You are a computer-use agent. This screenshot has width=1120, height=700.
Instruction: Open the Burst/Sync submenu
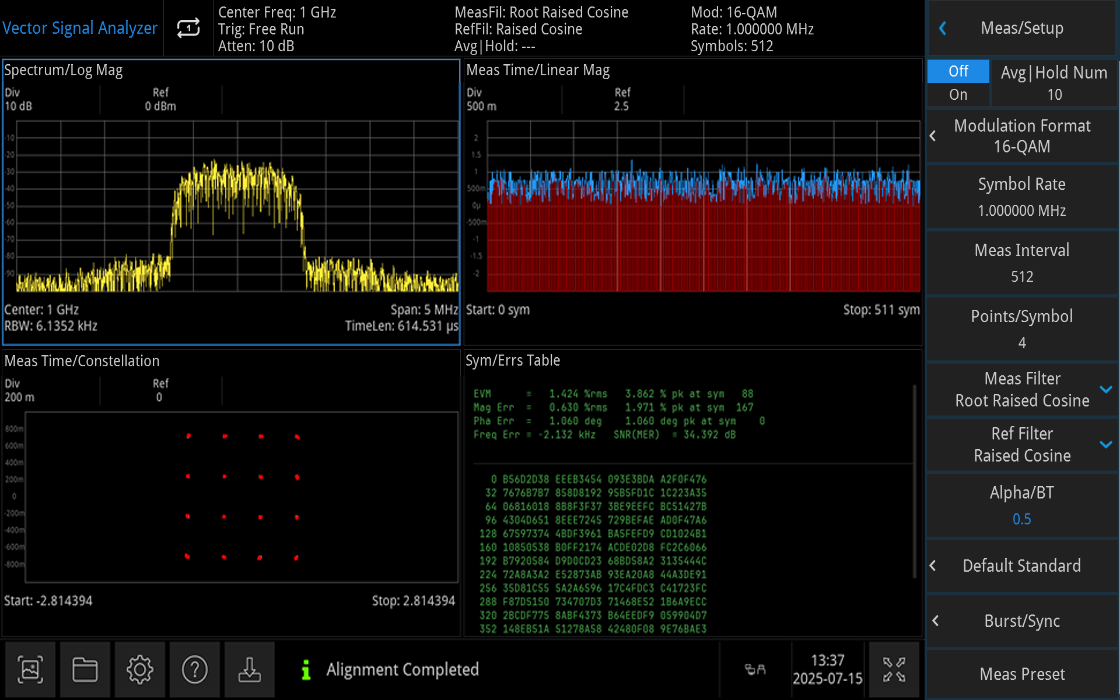(1022, 621)
